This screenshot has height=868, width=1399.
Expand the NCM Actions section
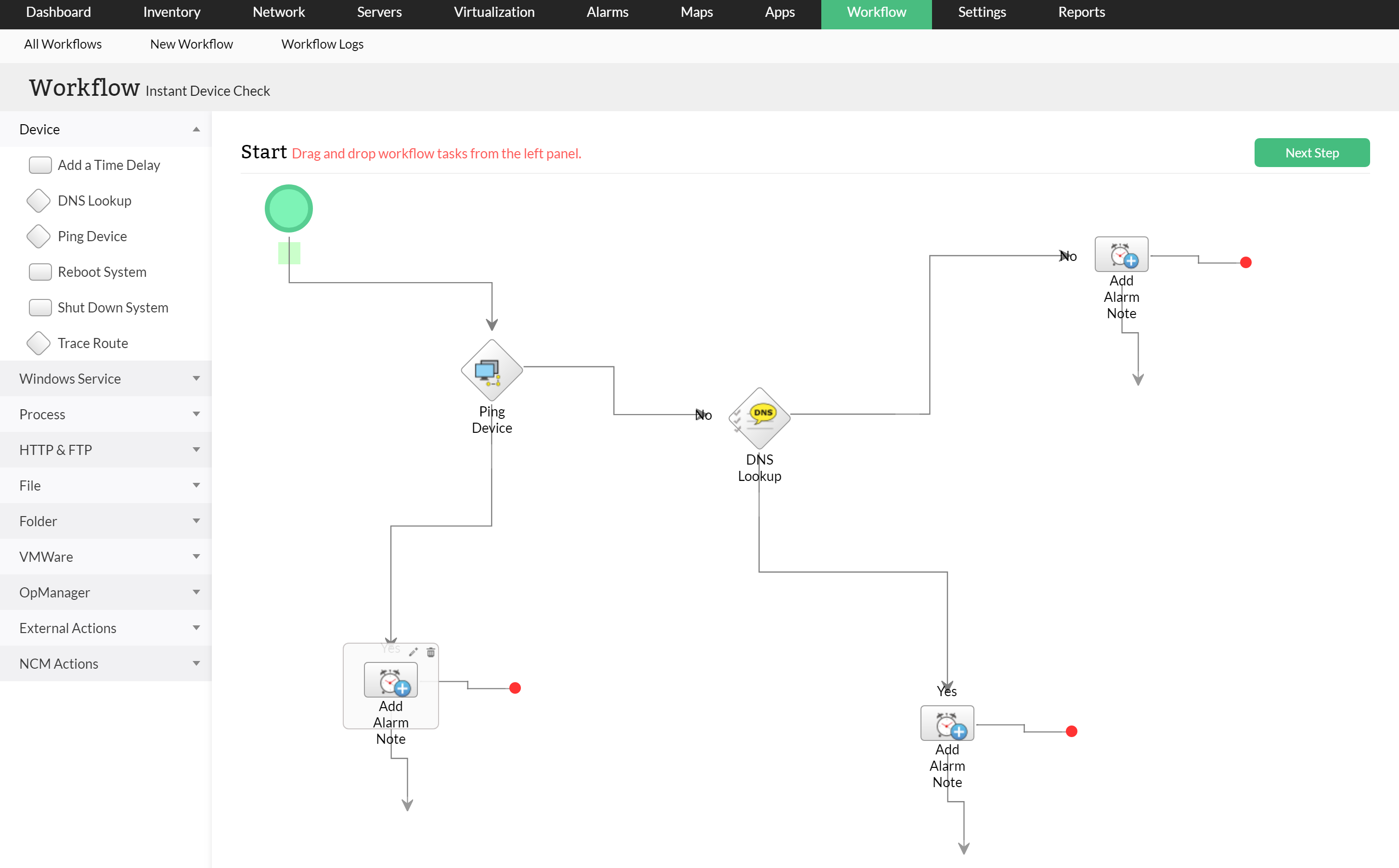(x=196, y=663)
